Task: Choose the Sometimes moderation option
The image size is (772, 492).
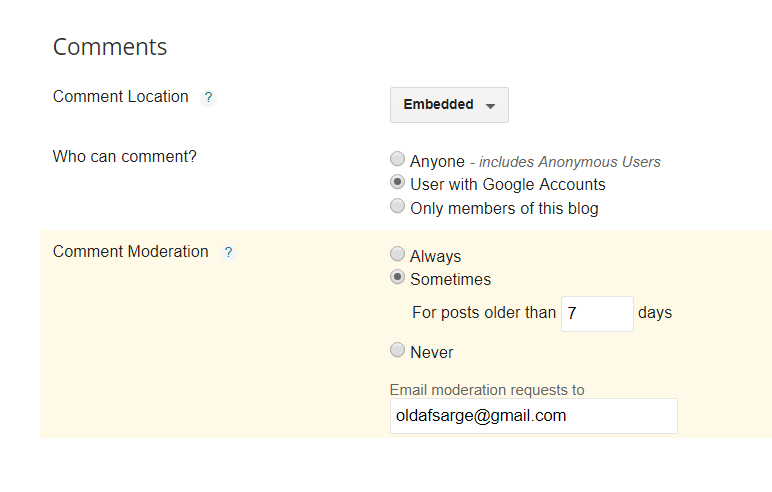Action: point(398,278)
